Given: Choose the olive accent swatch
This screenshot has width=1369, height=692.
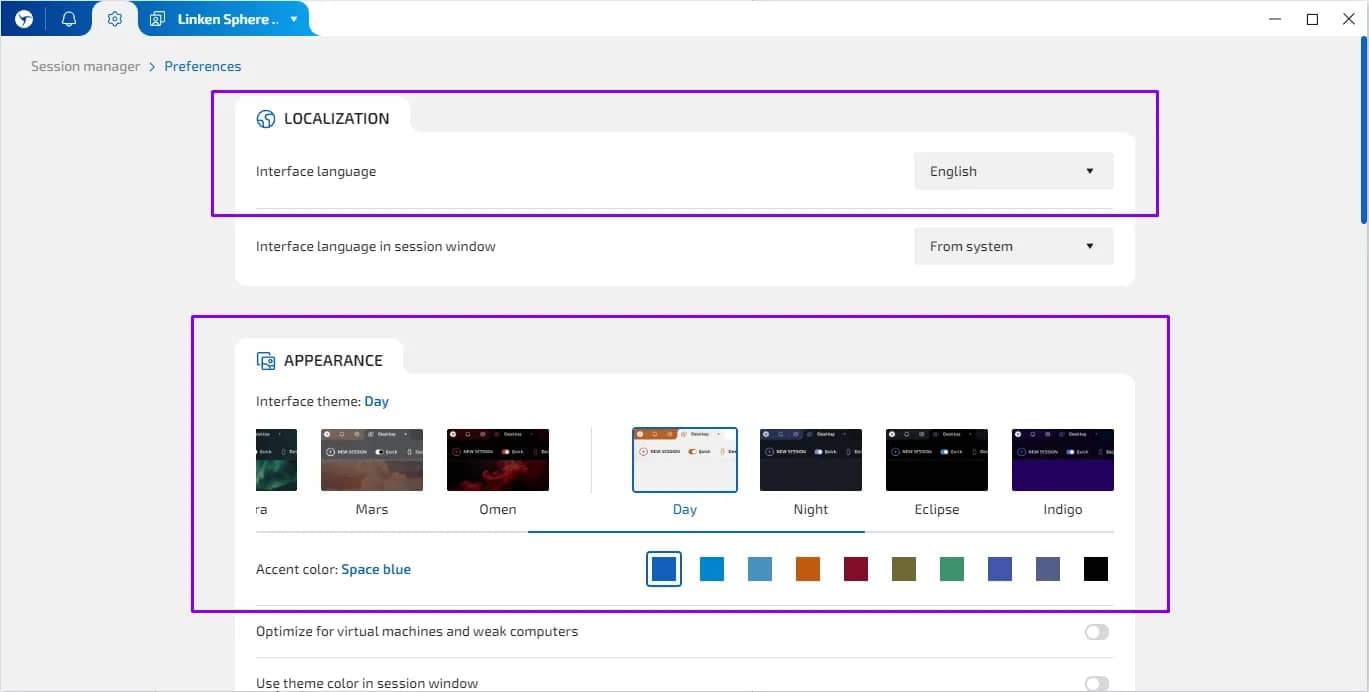Looking at the screenshot, I should click(x=904, y=569).
